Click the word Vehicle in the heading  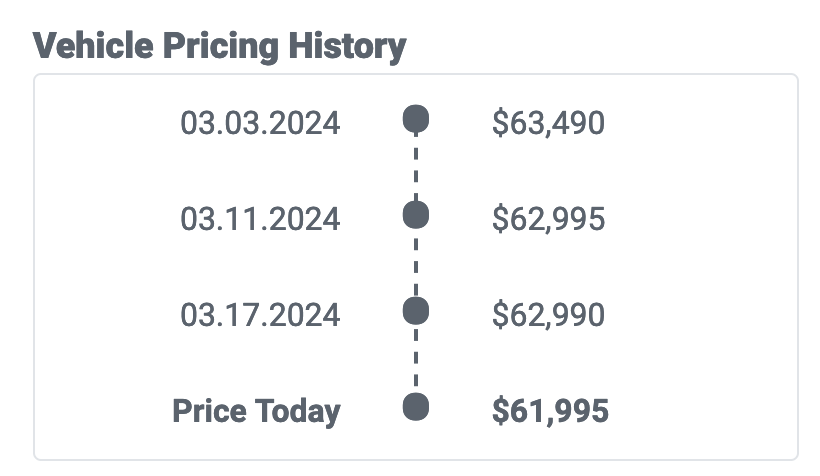pyautogui.click(x=93, y=46)
